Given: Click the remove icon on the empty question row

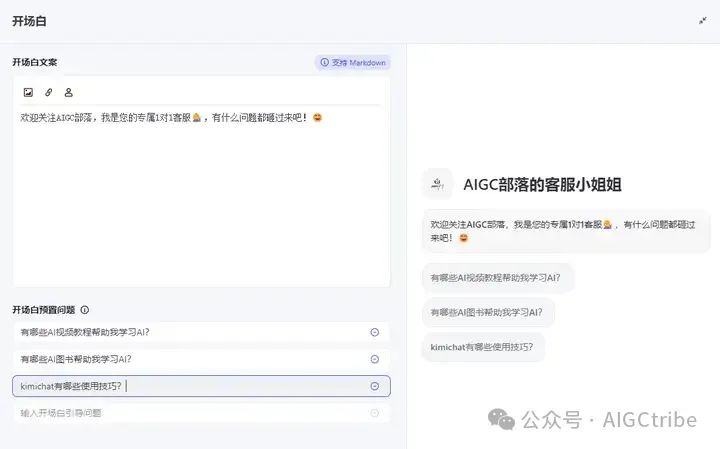Looking at the screenshot, I should click(x=374, y=412).
